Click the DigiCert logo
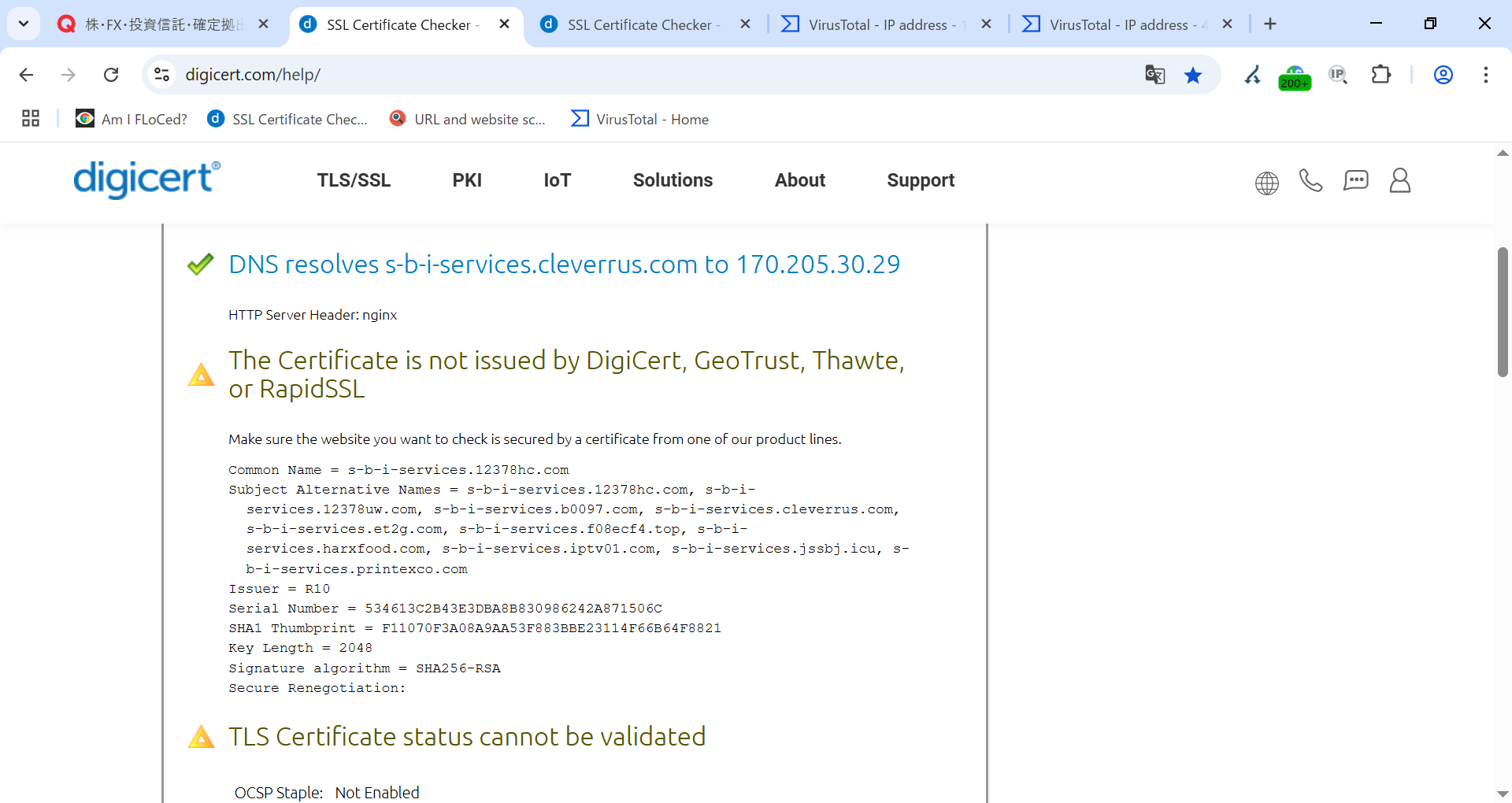Image resolution: width=1512 pixels, height=803 pixels. 146,179
